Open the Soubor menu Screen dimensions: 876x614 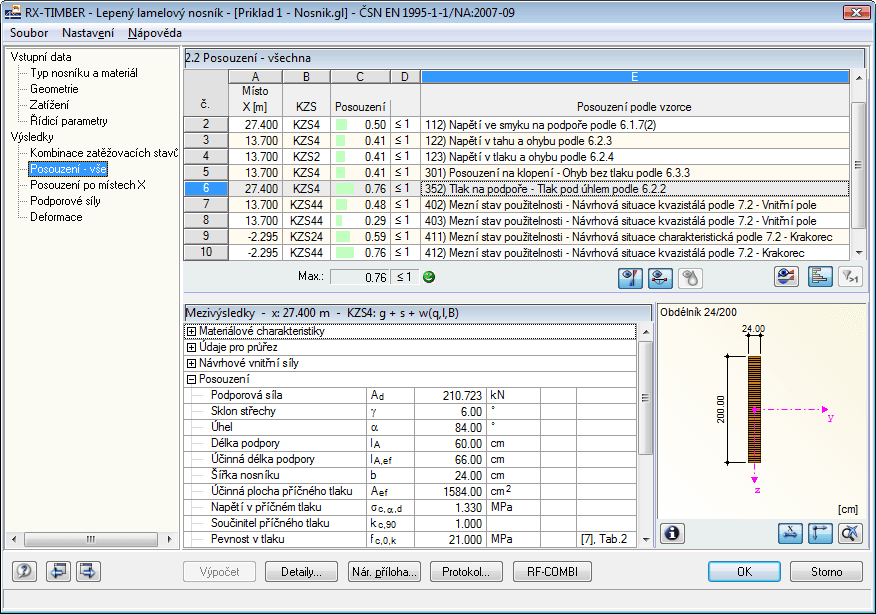(x=29, y=33)
